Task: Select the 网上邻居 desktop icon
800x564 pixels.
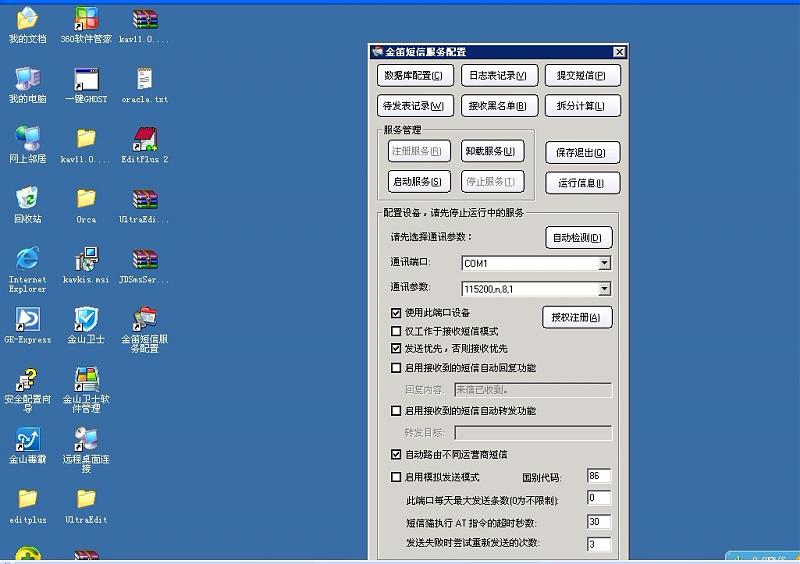Action: point(28,145)
